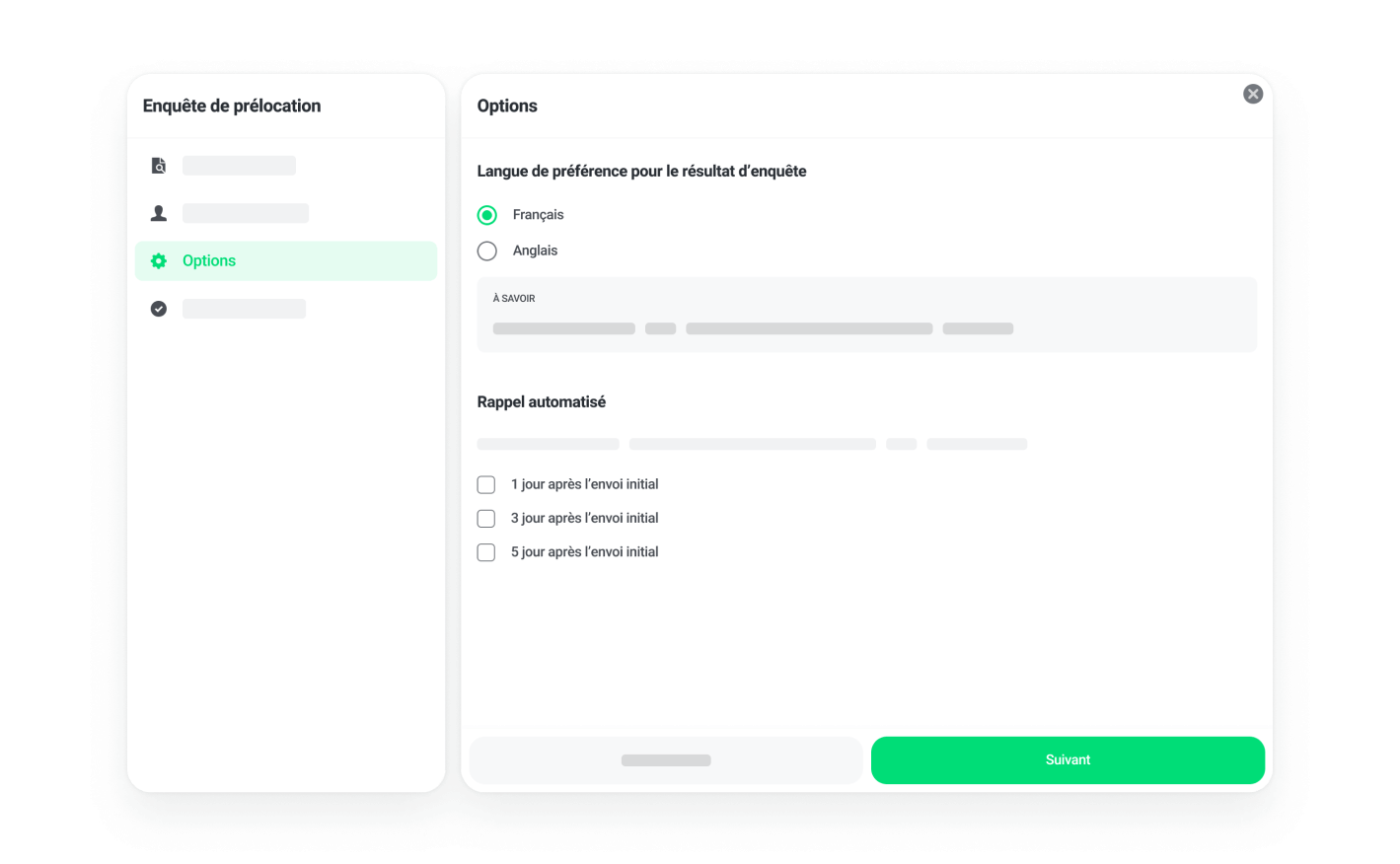Enable the 1 jour après l'envoi checkbox
Viewport: 1400px width, 864px height.
[x=486, y=484]
